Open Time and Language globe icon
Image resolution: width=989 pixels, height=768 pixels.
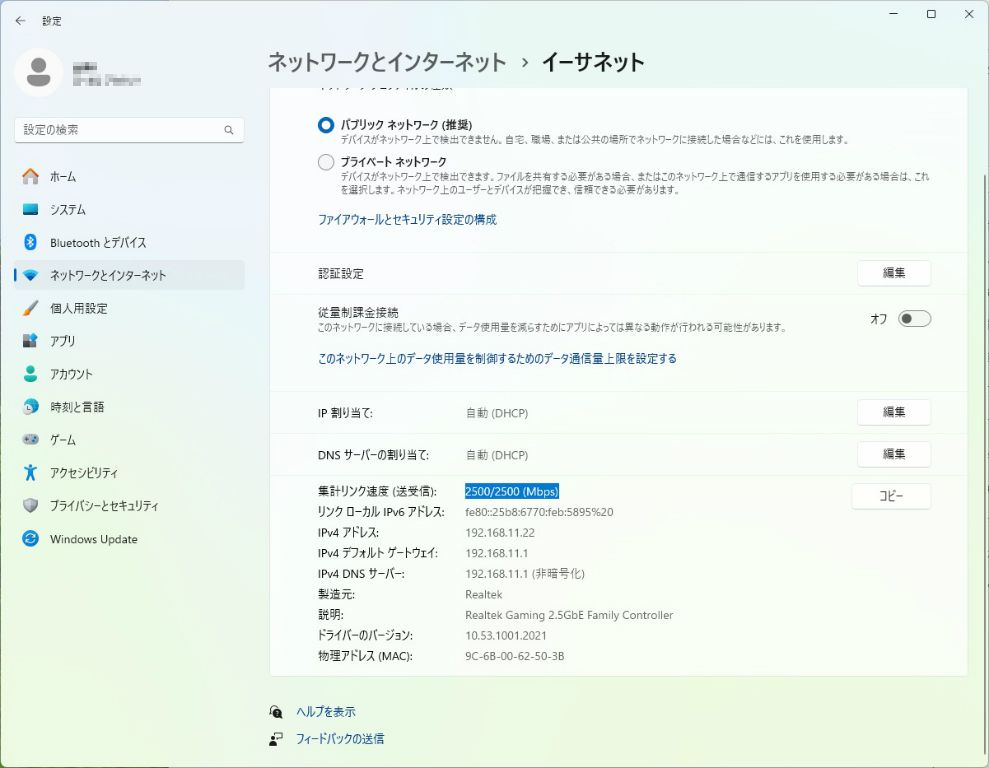(30, 407)
